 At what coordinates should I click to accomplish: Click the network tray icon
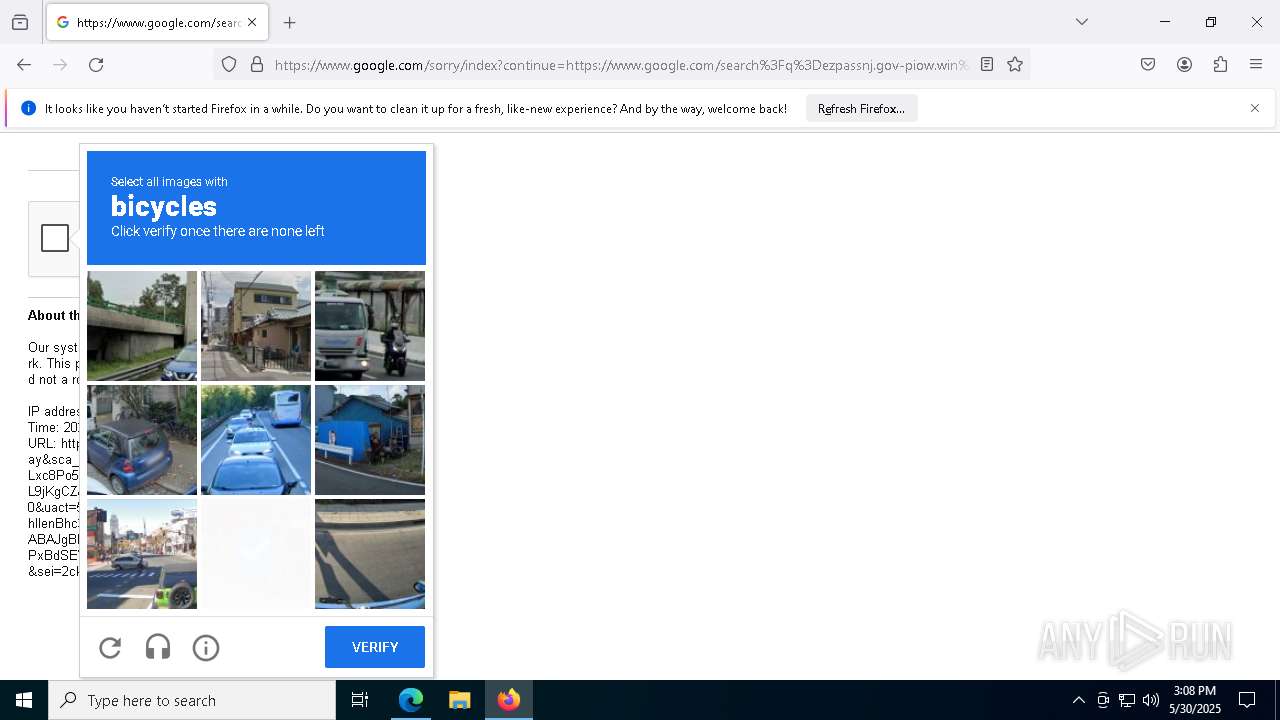pyautogui.click(x=1127, y=700)
